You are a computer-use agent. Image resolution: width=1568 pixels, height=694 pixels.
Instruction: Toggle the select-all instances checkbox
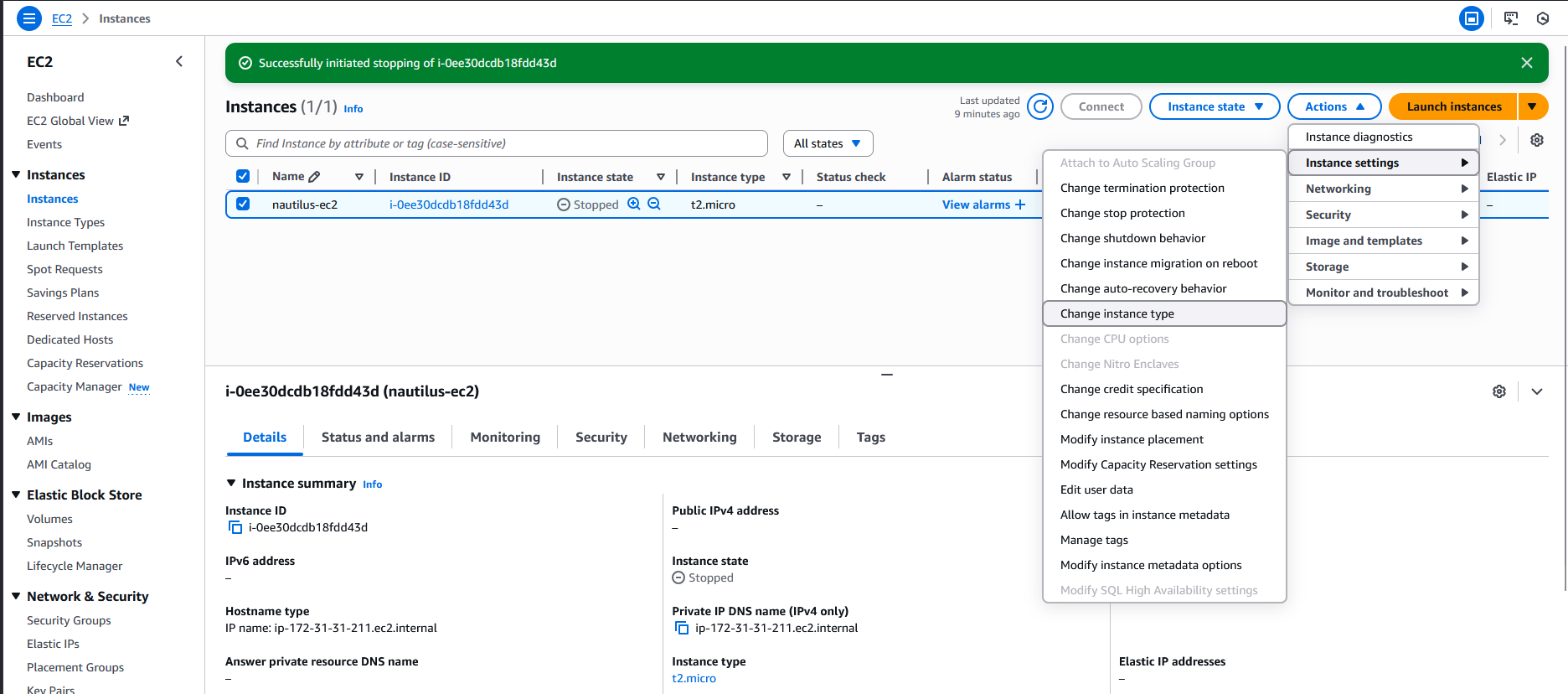243,176
